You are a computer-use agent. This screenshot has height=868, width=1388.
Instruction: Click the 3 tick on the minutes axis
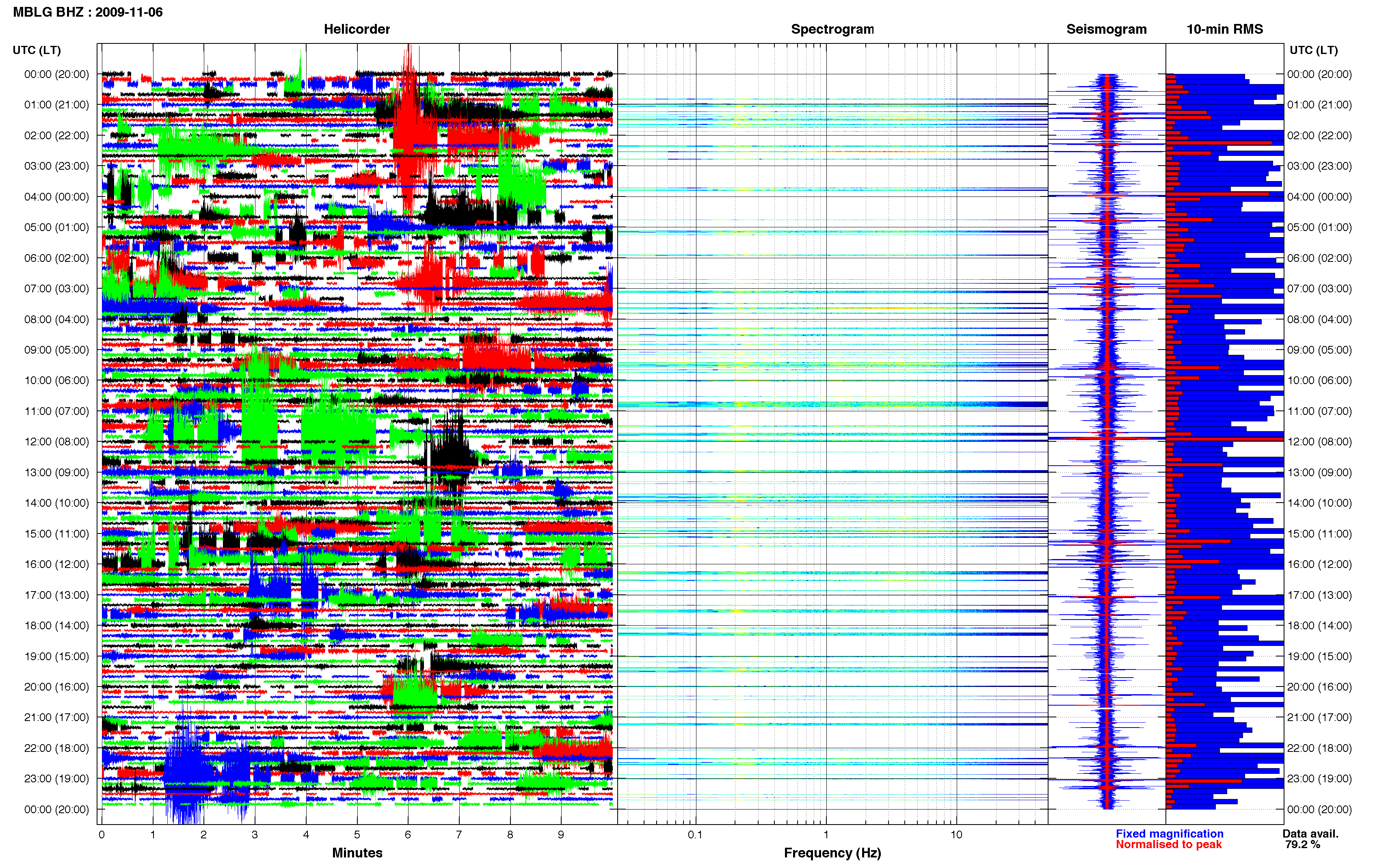point(255,835)
